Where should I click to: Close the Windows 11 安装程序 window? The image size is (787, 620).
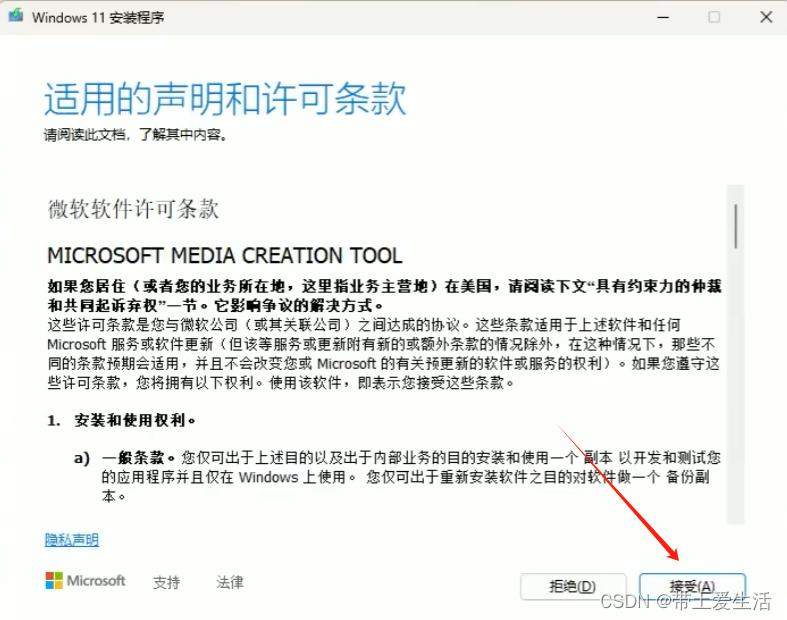766,17
